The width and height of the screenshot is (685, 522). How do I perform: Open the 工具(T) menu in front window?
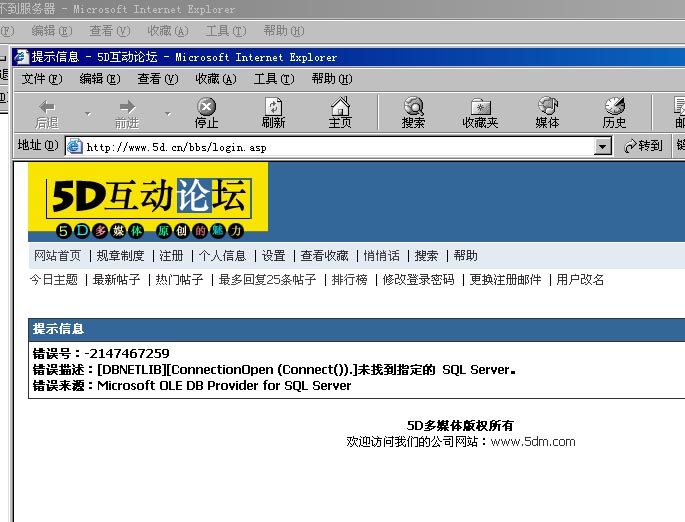tap(274, 79)
